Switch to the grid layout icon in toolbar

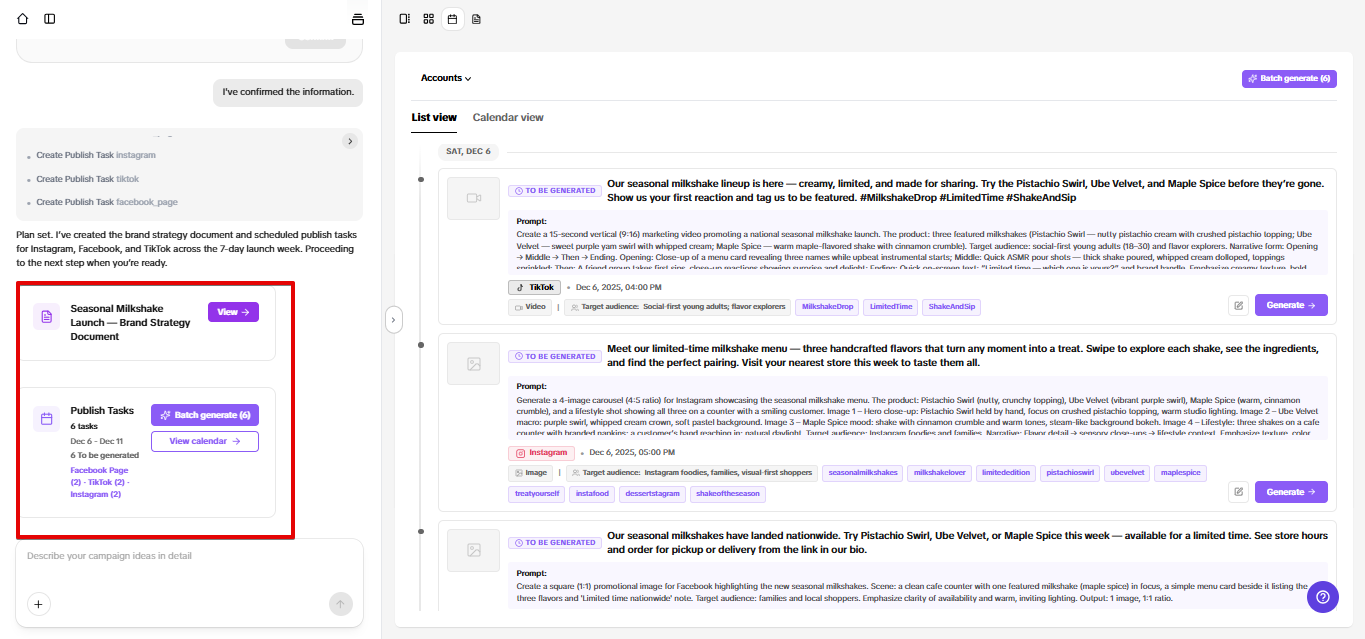[x=428, y=19]
